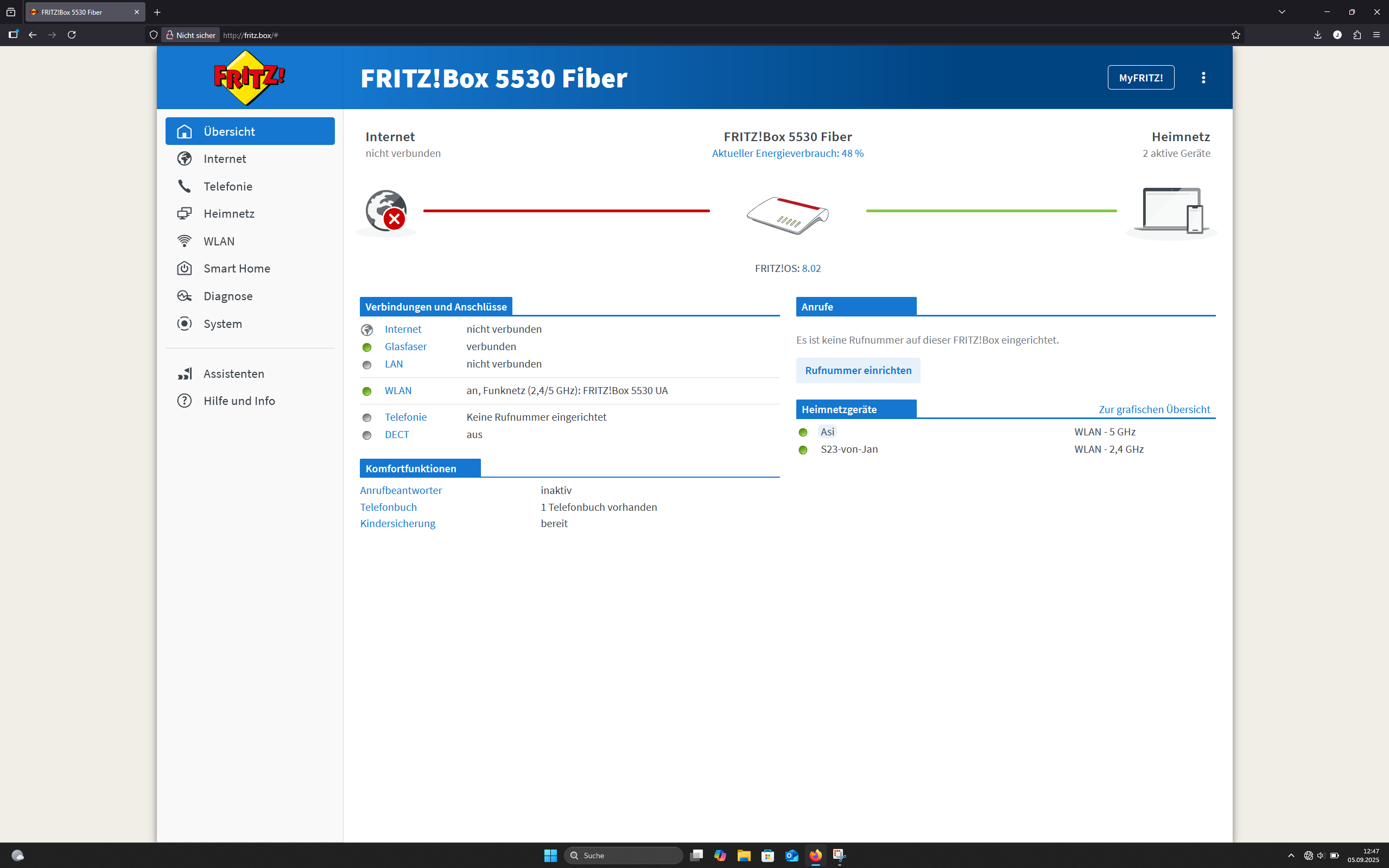Screen dimensions: 1389x868
Task: Click the browser address bar URL
Action: (250, 35)
